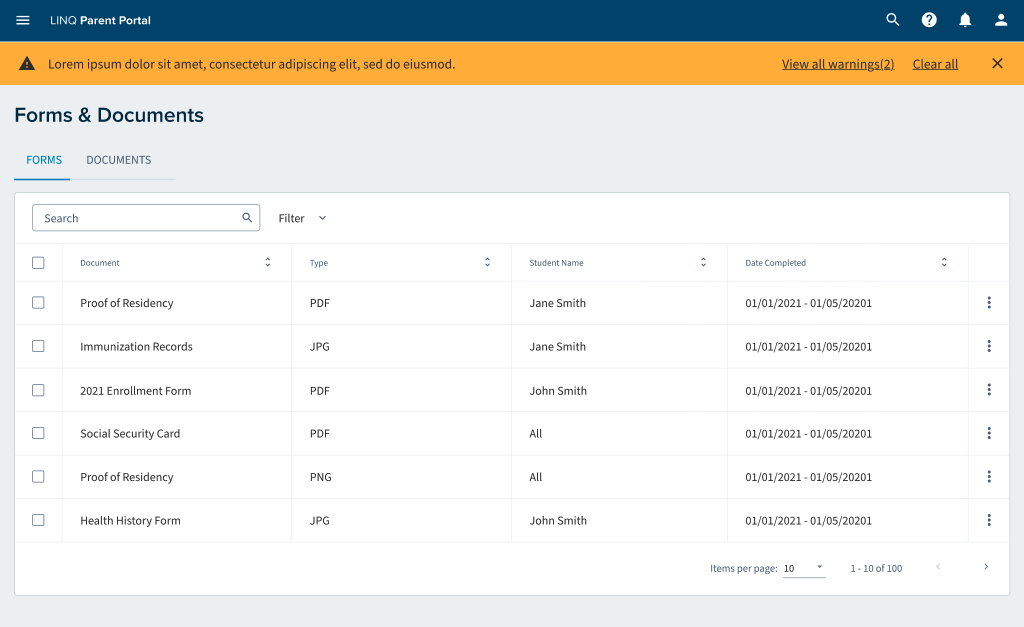The height and width of the screenshot is (627, 1024).
Task: Click the View all warnings(2) link
Action: pyautogui.click(x=838, y=64)
